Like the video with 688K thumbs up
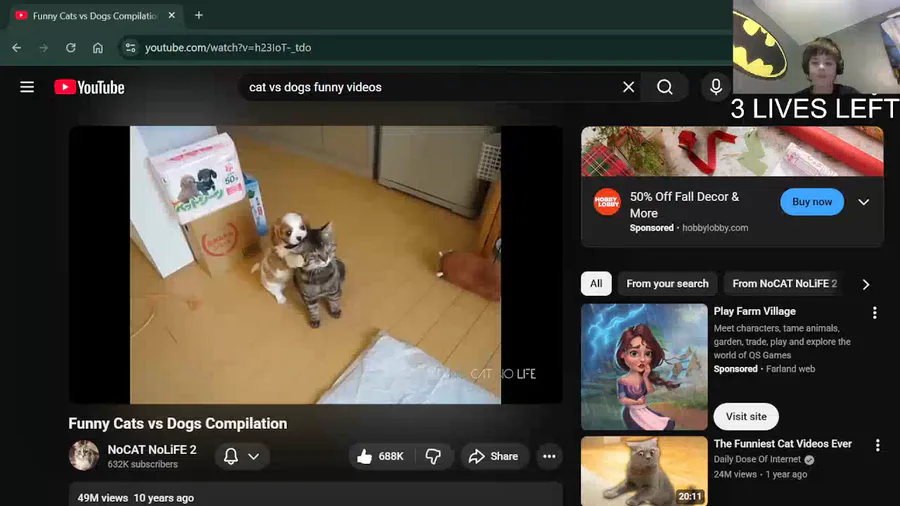 (380, 456)
